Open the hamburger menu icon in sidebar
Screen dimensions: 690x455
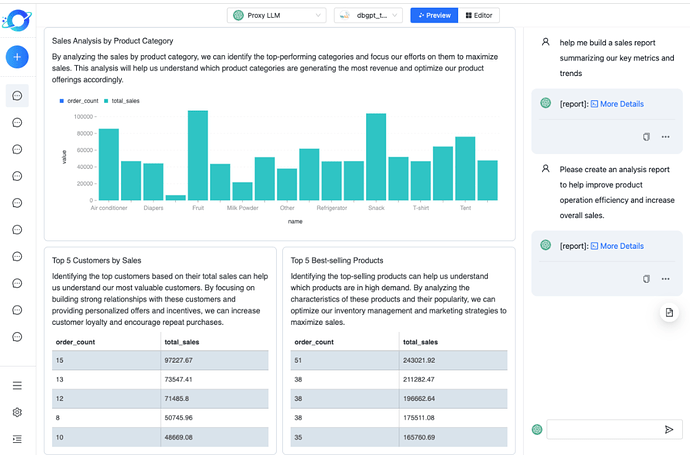tap(17, 386)
